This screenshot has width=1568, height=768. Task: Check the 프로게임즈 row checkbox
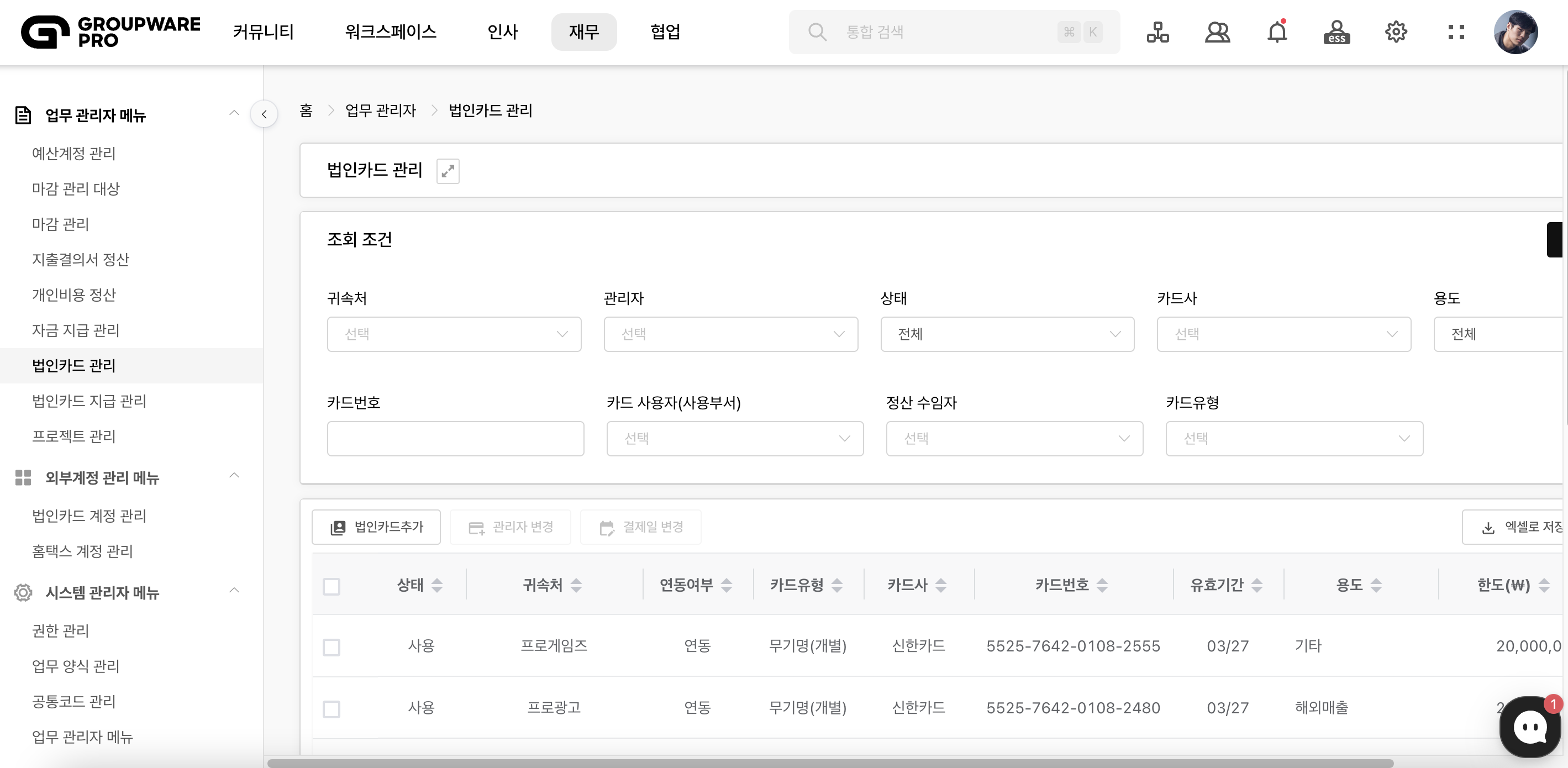pos(331,647)
